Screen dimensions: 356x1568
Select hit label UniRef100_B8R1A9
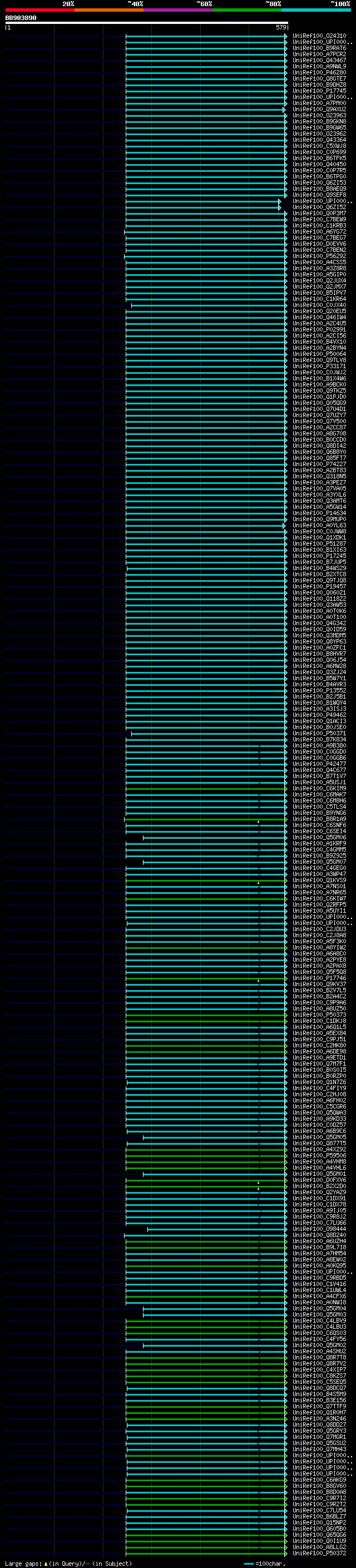319,819
